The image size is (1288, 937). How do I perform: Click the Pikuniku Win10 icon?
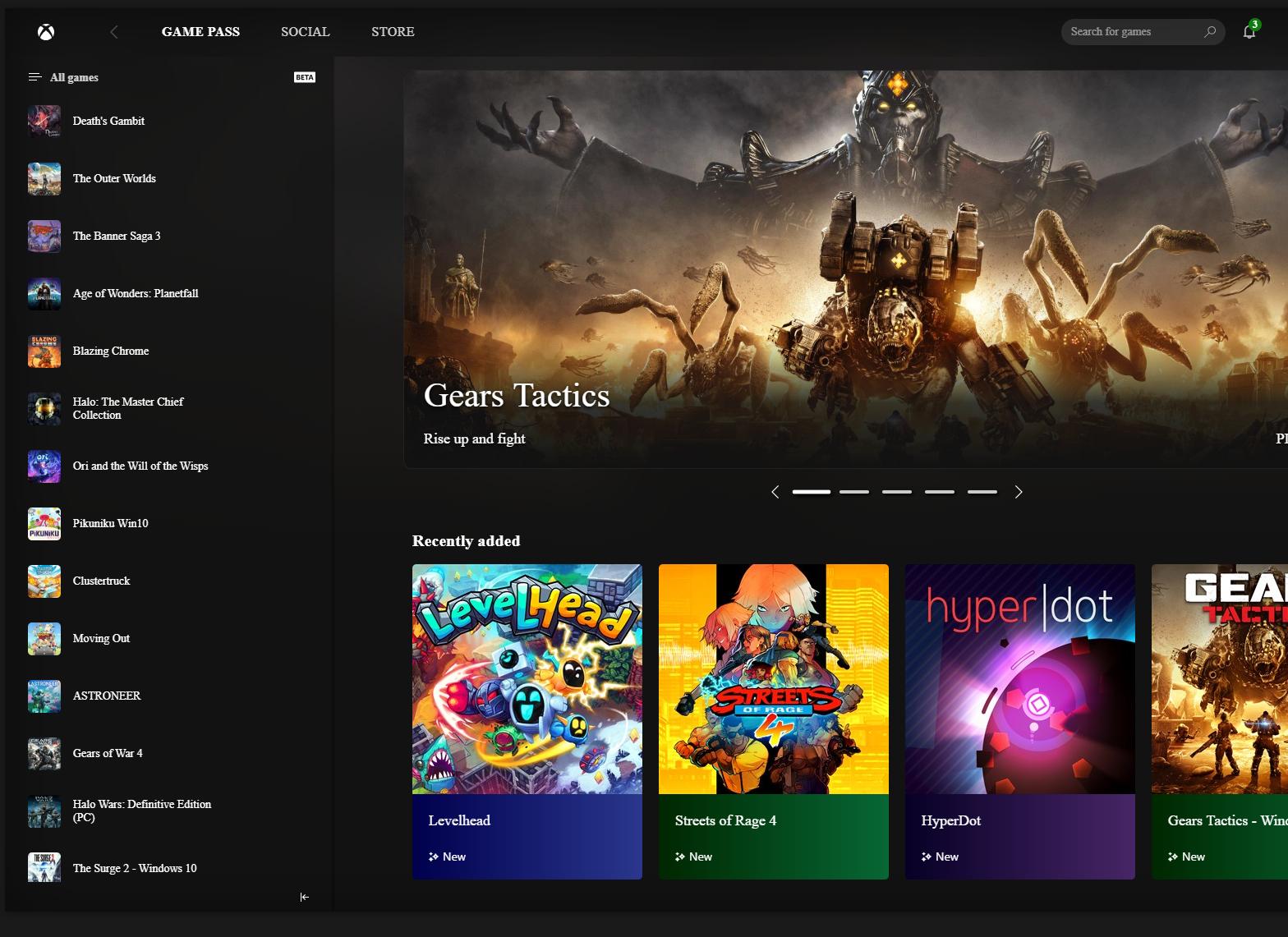44,524
